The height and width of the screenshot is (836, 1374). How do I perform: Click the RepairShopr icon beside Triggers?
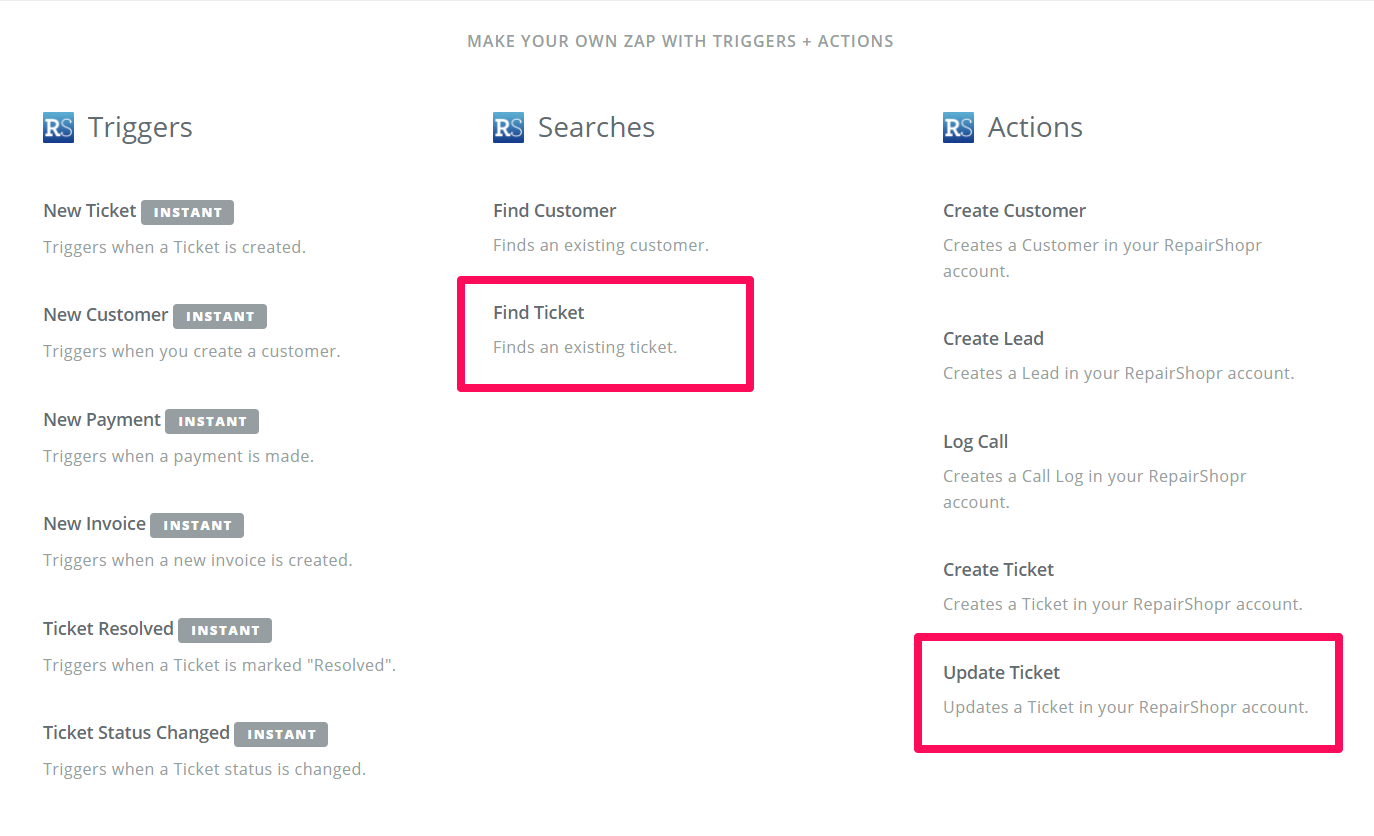[x=59, y=128]
